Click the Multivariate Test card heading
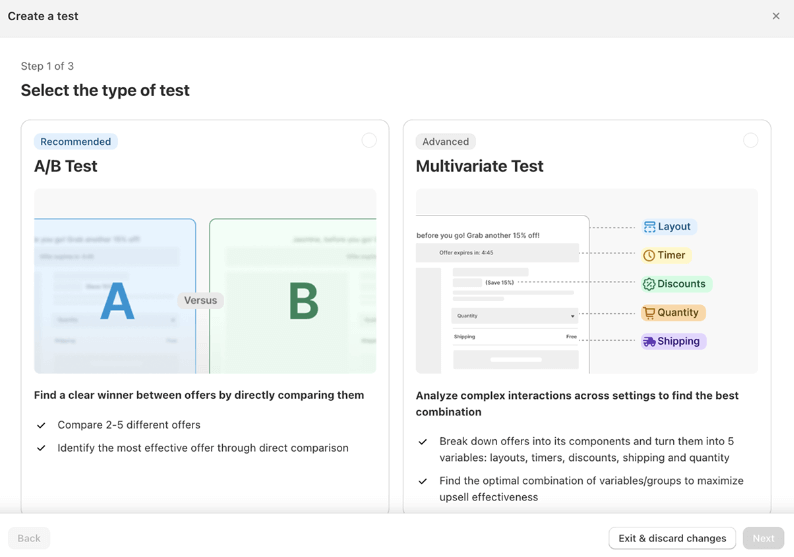The height and width of the screenshot is (557, 794). coord(480,166)
